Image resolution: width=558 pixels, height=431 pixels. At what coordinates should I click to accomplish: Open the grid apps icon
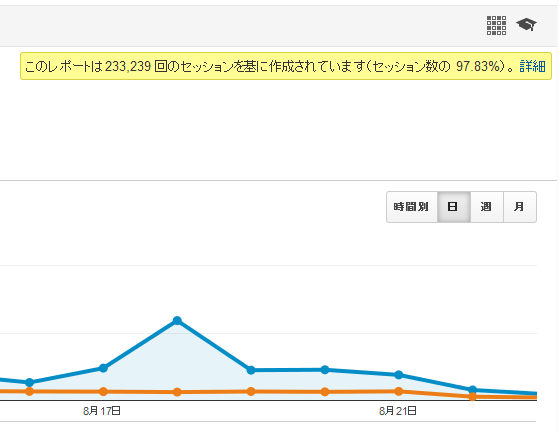[496, 25]
